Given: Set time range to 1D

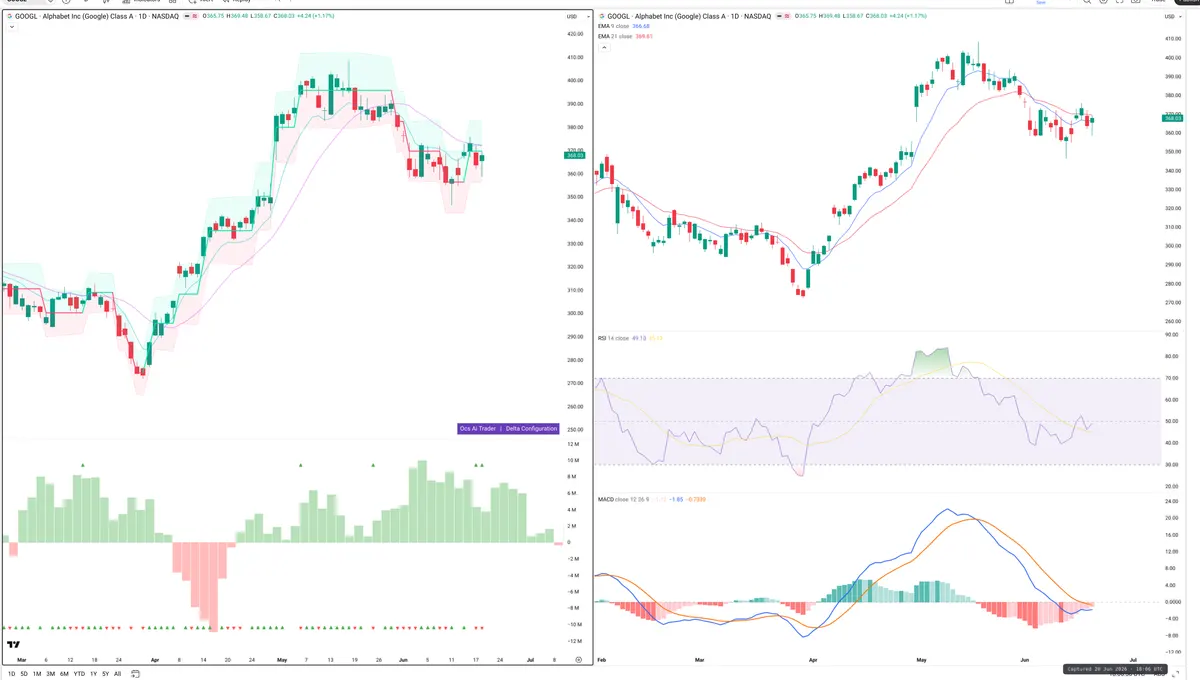Looking at the screenshot, I should [11, 674].
